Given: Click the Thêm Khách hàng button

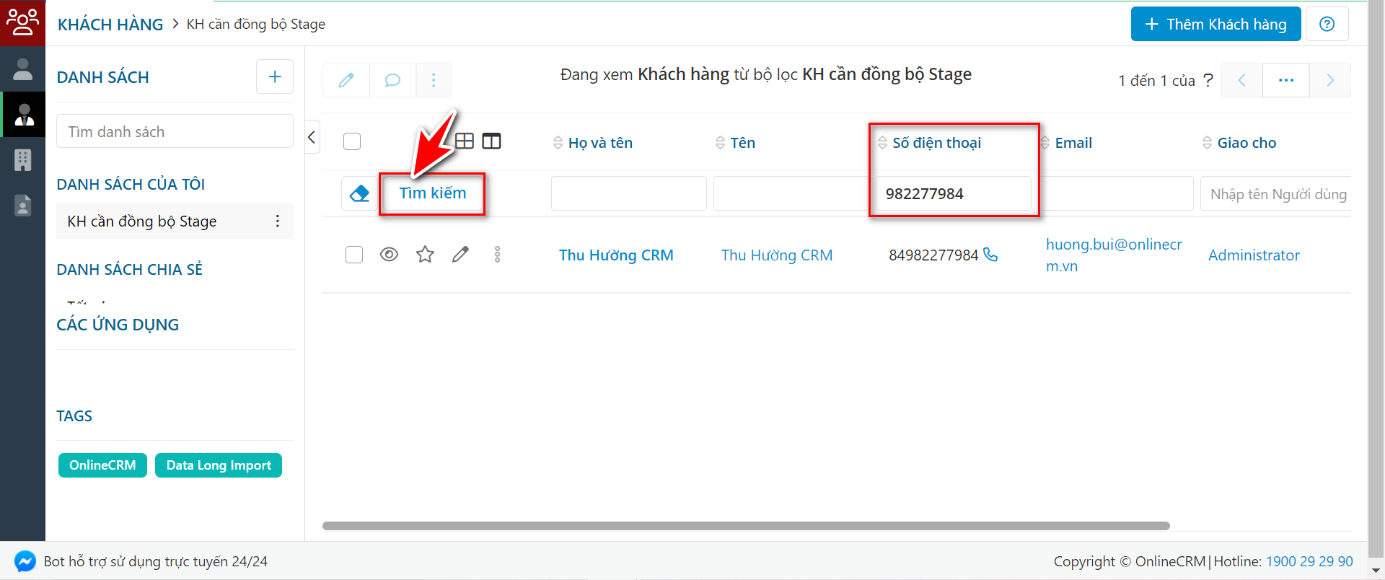Looking at the screenshot, I should [x=1215, y=23].
